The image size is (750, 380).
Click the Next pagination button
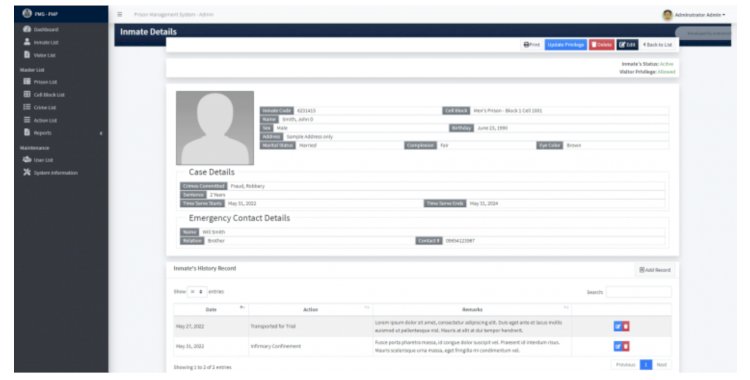pos(662,365)
